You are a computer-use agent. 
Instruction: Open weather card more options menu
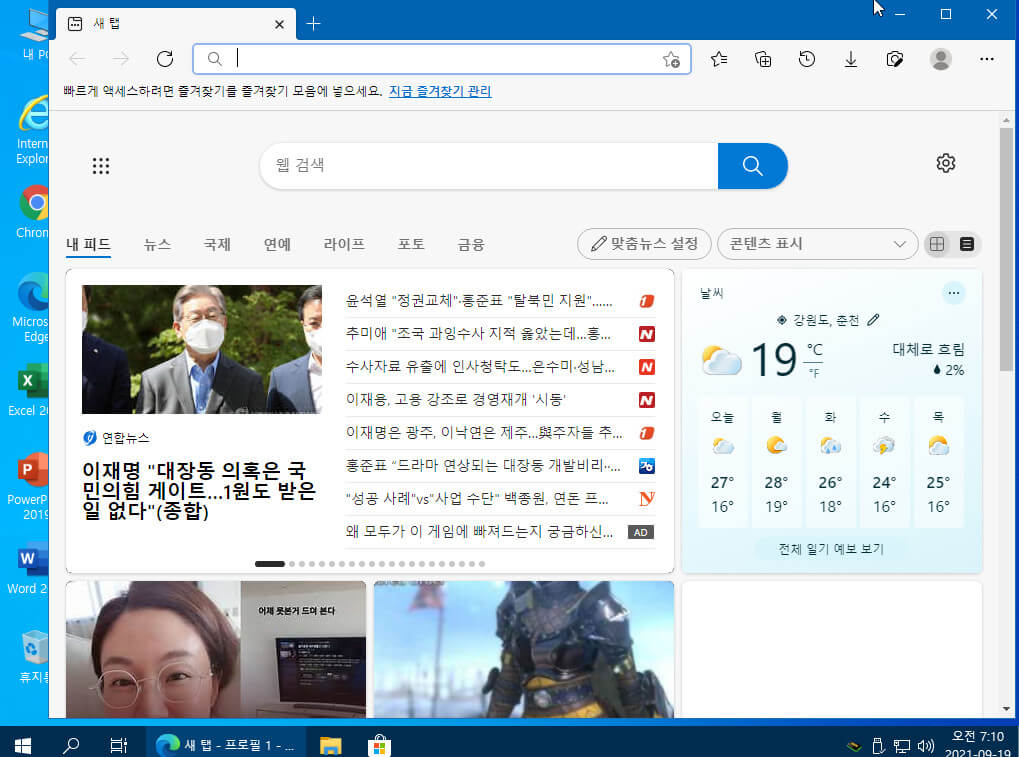(x=953, y=293)
